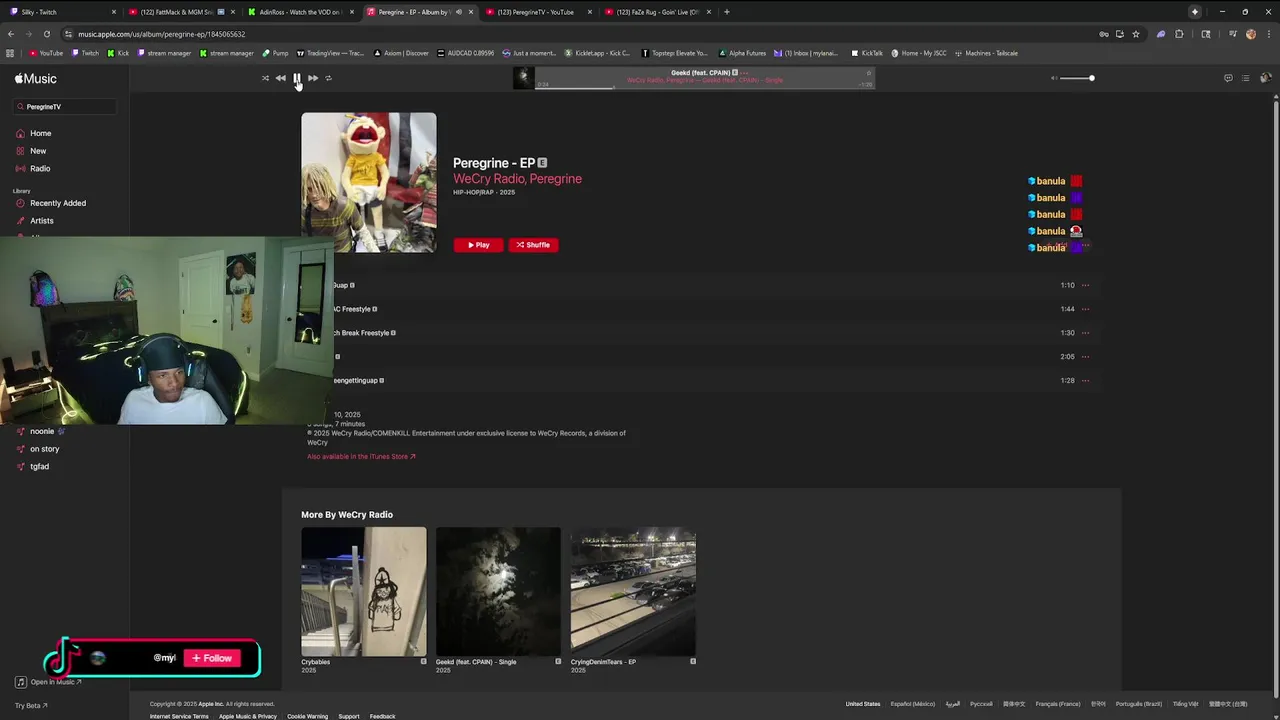Reload the page with the refresh icon
This screenshot has width=1280, height=720.
(x=47, y=34)
